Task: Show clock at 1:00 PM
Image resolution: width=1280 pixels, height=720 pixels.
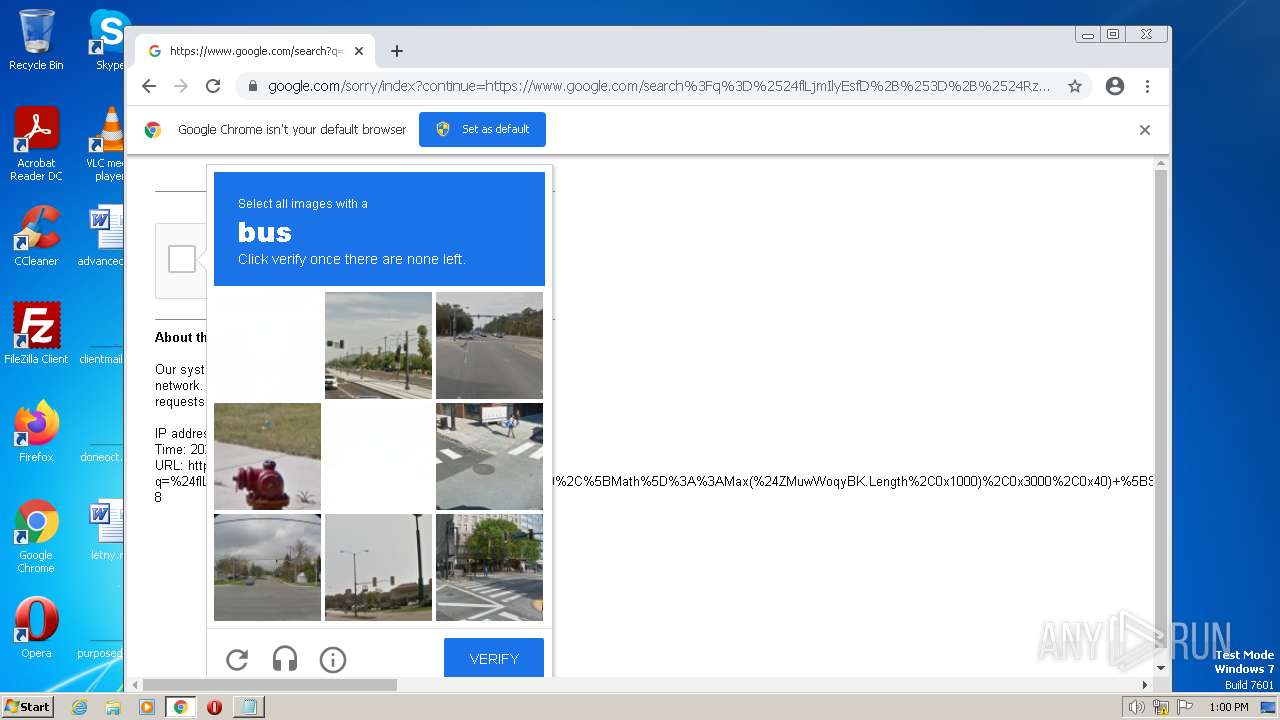Action: tap(1228, 707)
